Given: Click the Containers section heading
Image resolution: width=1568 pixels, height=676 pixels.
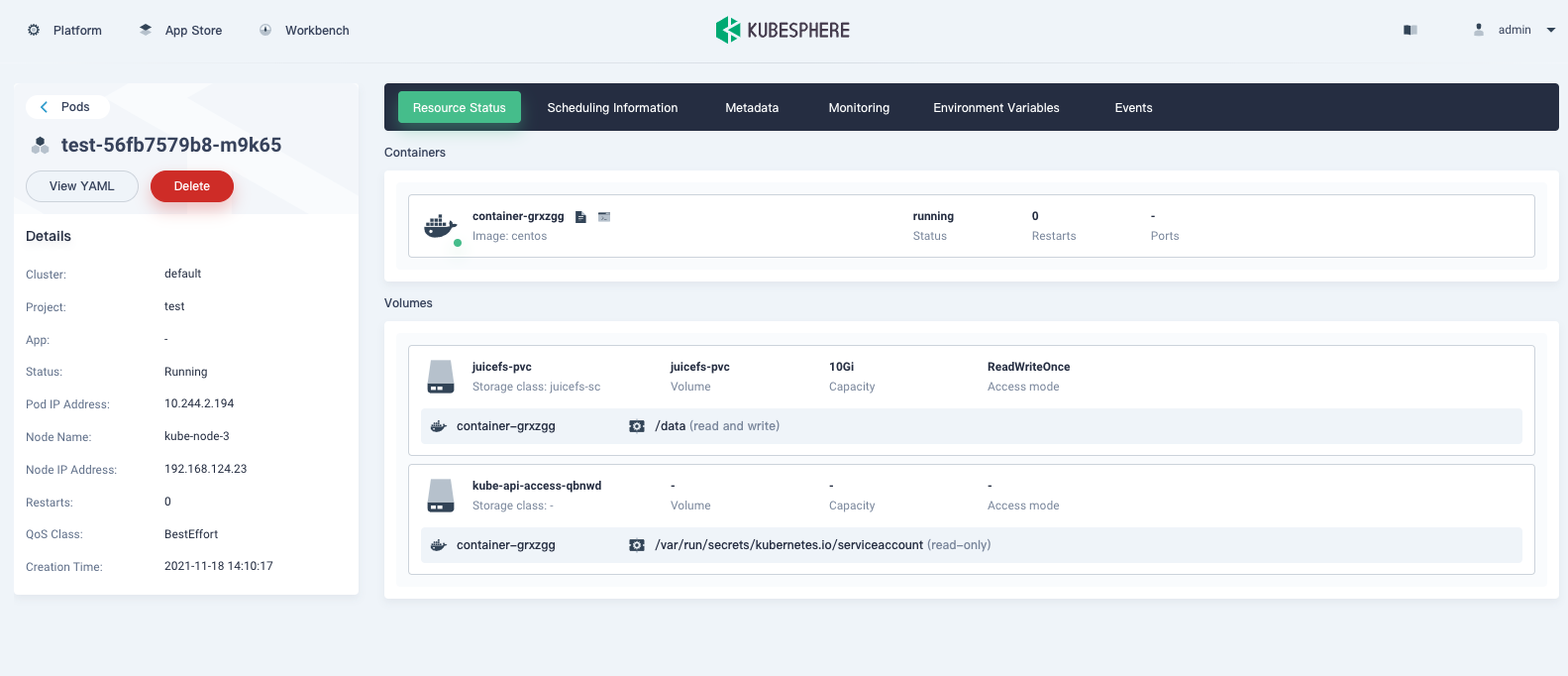Looking at the screenshot, I should pos(415,153).
